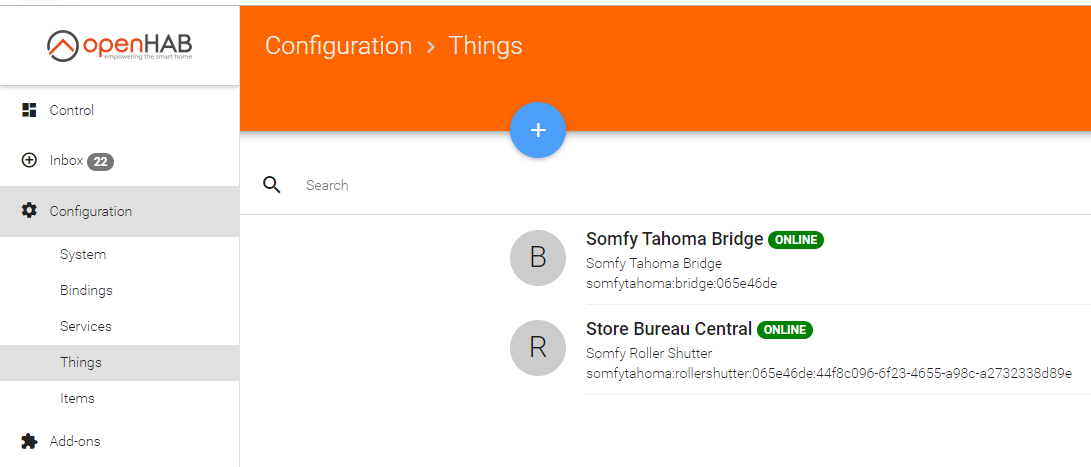Collapse the Configuration menu section

(x=120, y=211)
